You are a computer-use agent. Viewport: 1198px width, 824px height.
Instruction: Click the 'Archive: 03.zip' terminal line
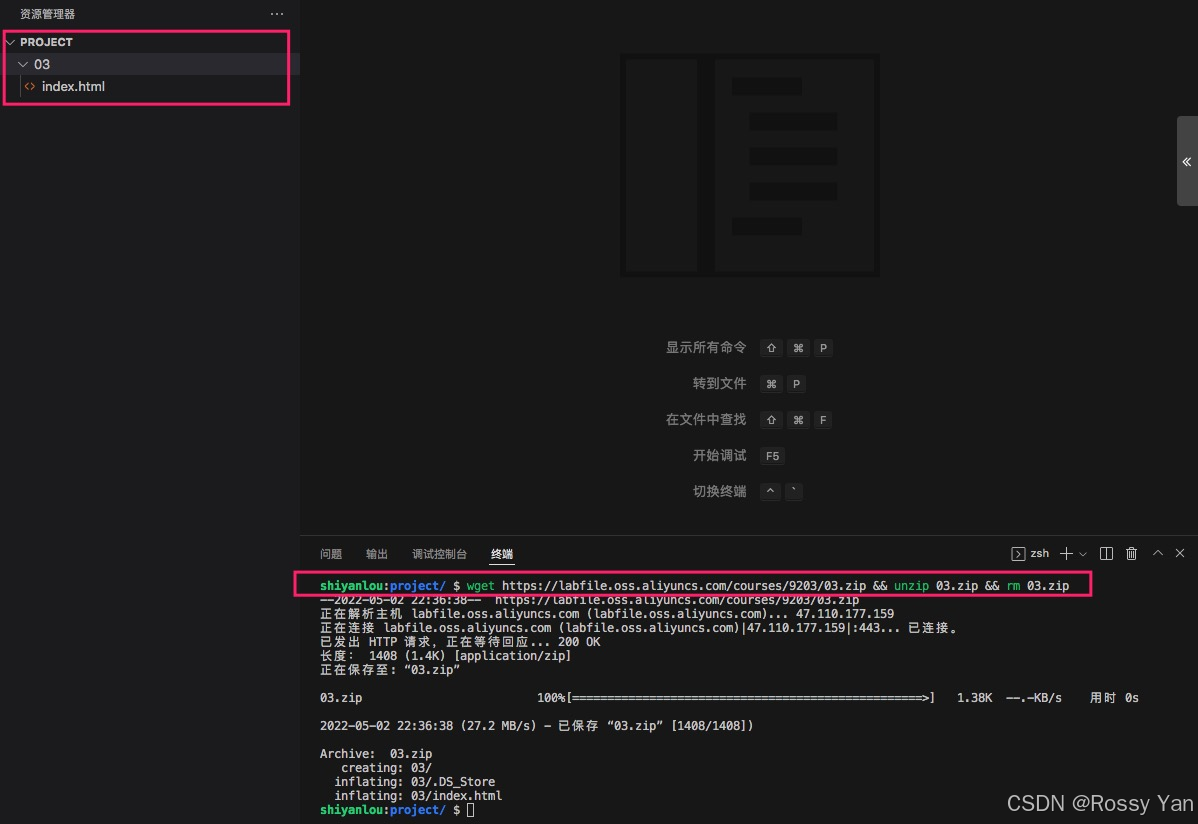(376, 754)
